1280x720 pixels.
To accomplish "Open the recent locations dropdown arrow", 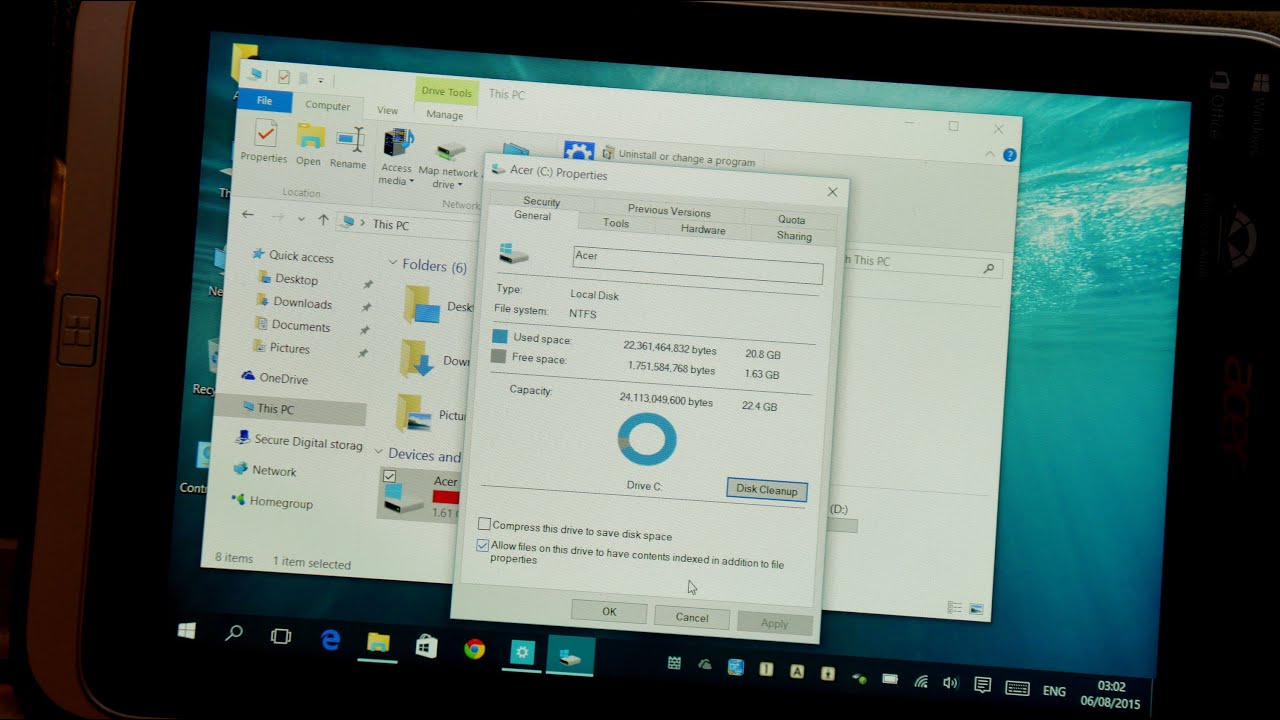I will (303, 218).
